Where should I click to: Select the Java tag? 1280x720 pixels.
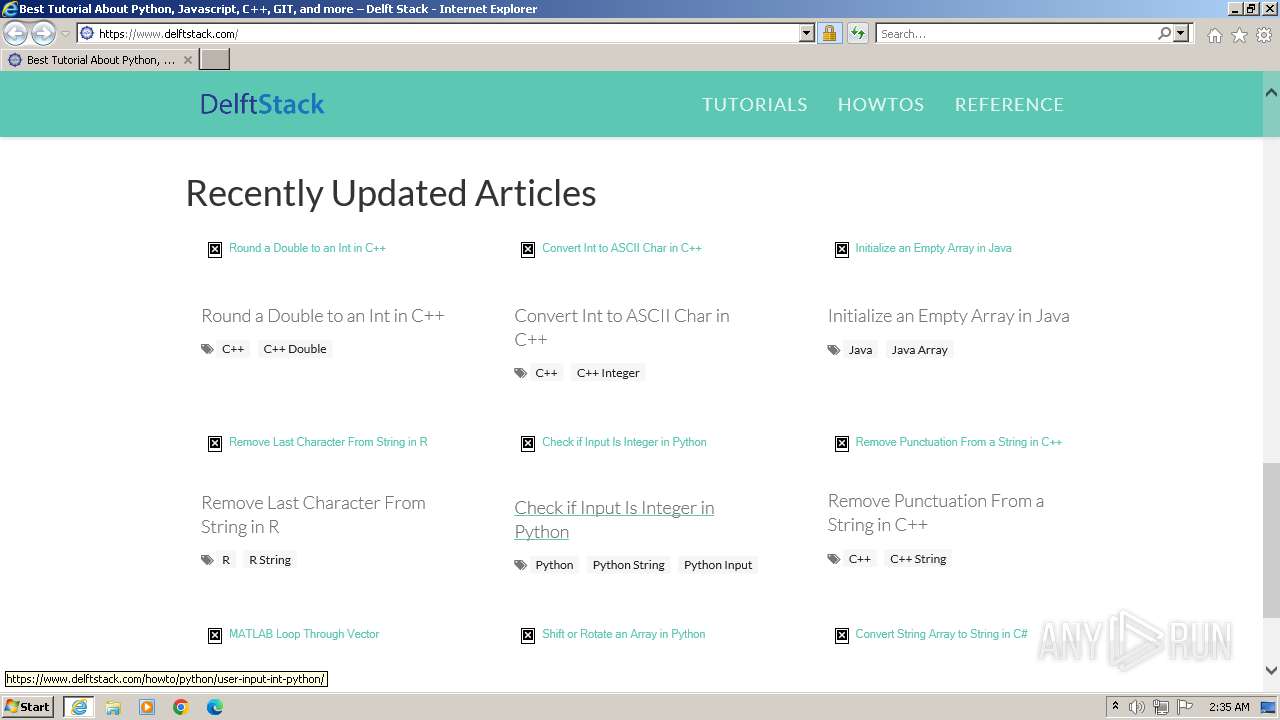(860, 350)
